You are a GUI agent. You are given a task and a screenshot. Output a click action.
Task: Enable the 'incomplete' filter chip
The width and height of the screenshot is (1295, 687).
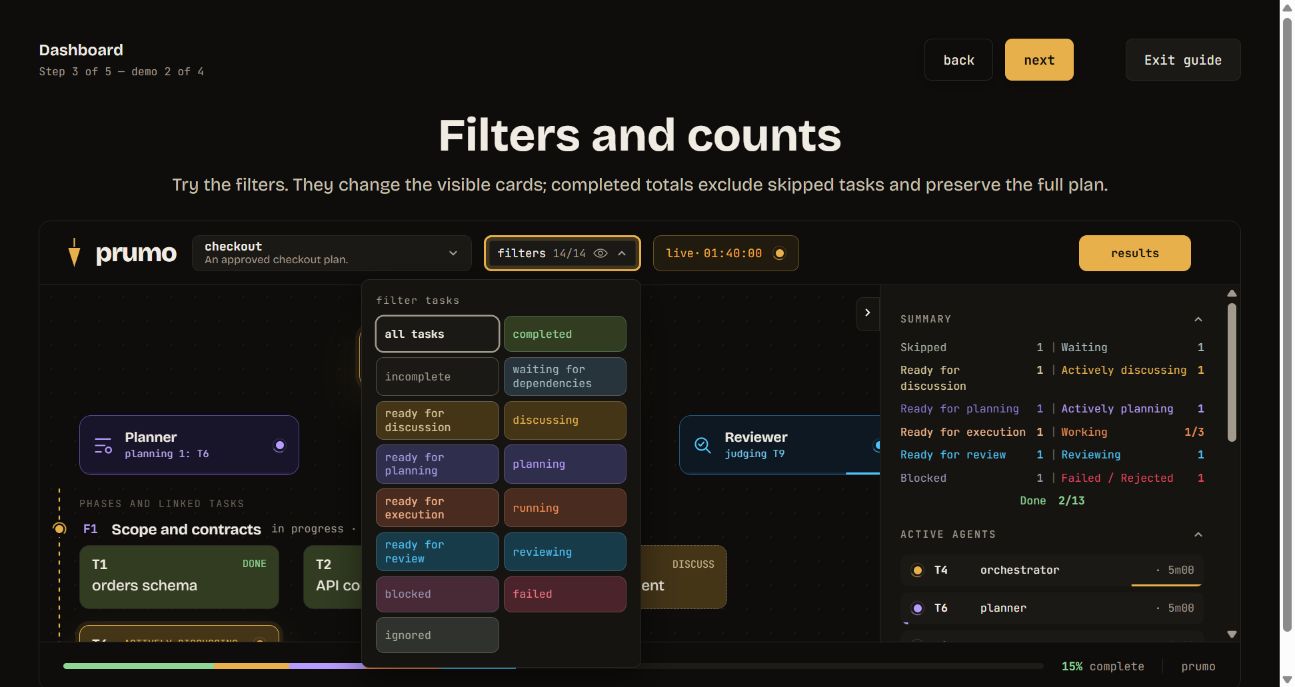pyautogui.click(x=437, y=377)
